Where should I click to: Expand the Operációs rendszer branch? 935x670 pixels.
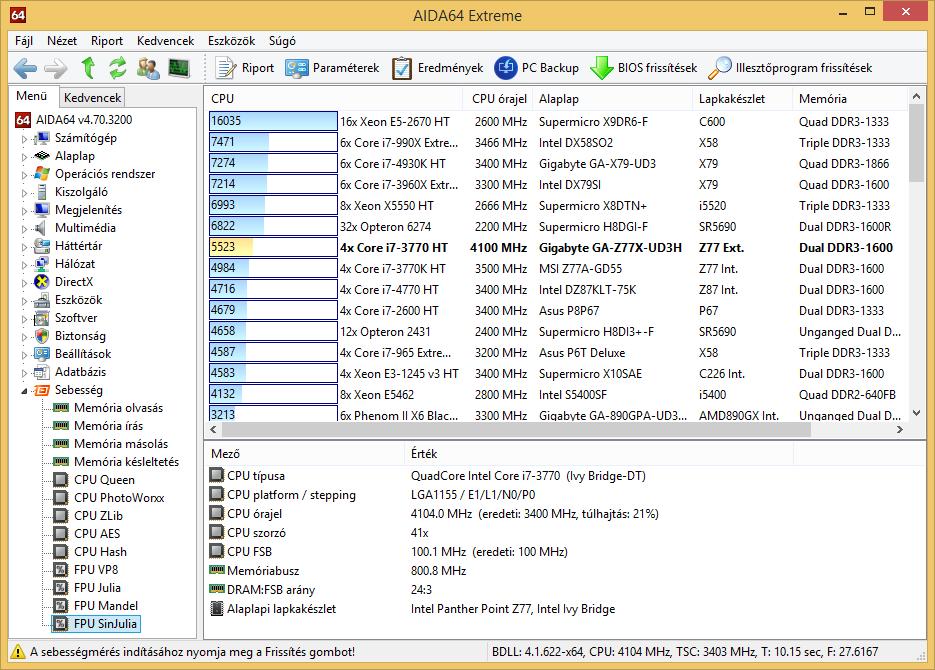click(x=24, y=175)
